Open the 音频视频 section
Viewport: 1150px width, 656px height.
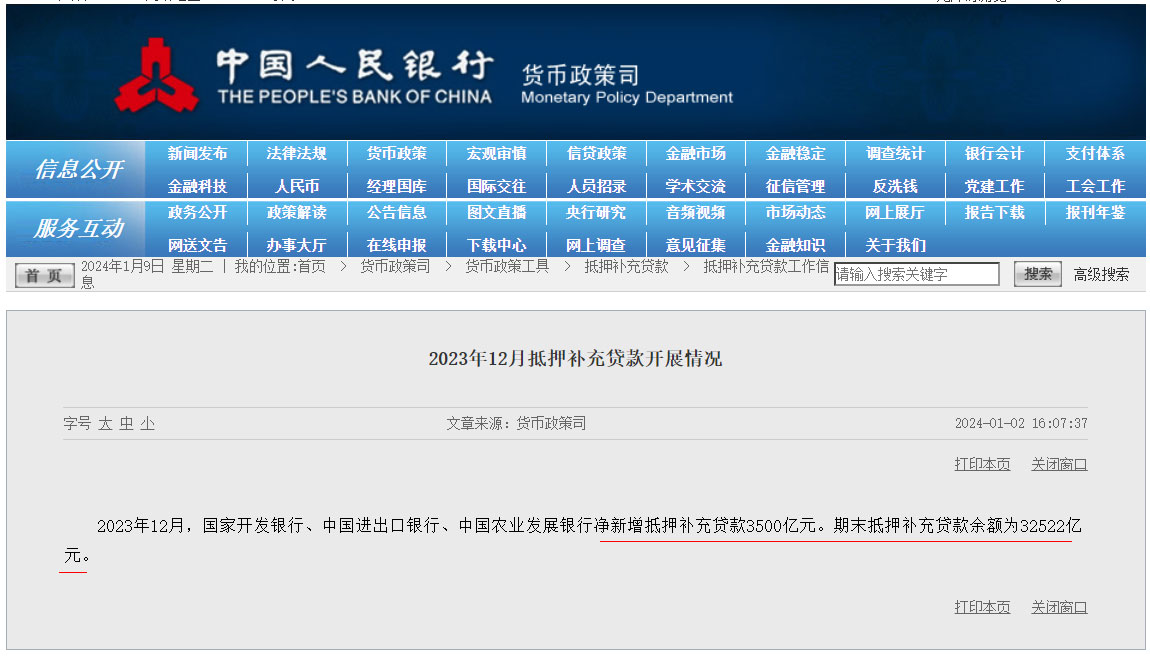click(696, 212)
